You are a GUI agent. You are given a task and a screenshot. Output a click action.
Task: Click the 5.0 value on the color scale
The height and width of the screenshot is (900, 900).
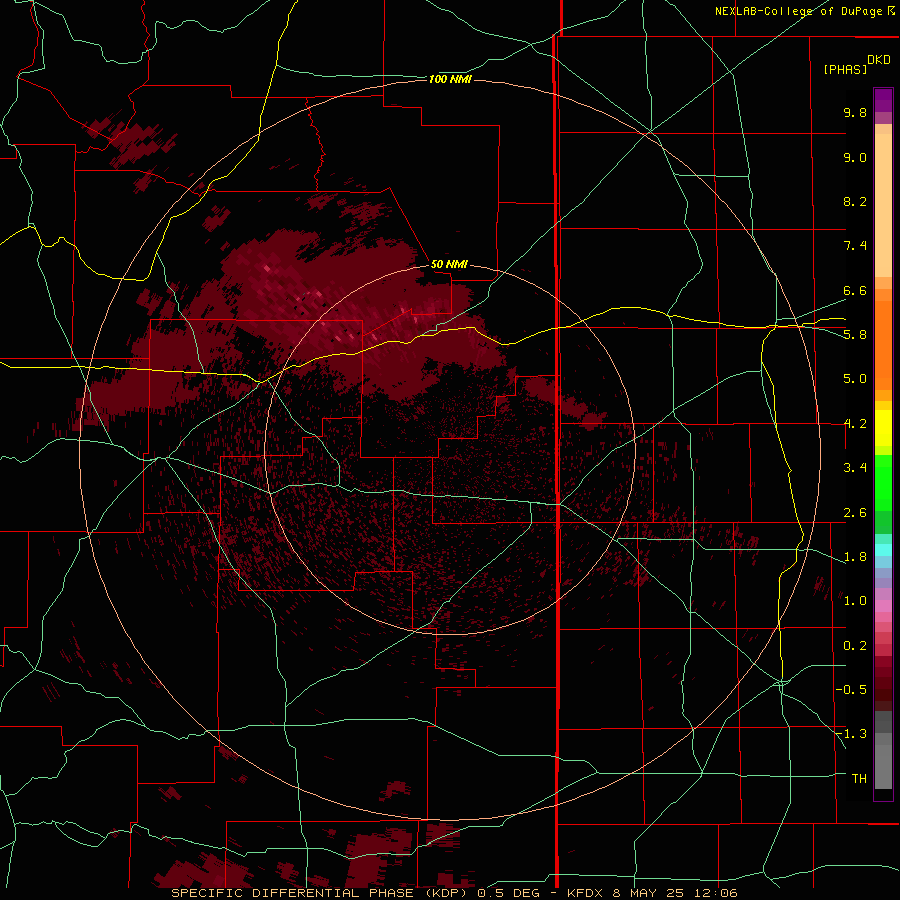855,379
